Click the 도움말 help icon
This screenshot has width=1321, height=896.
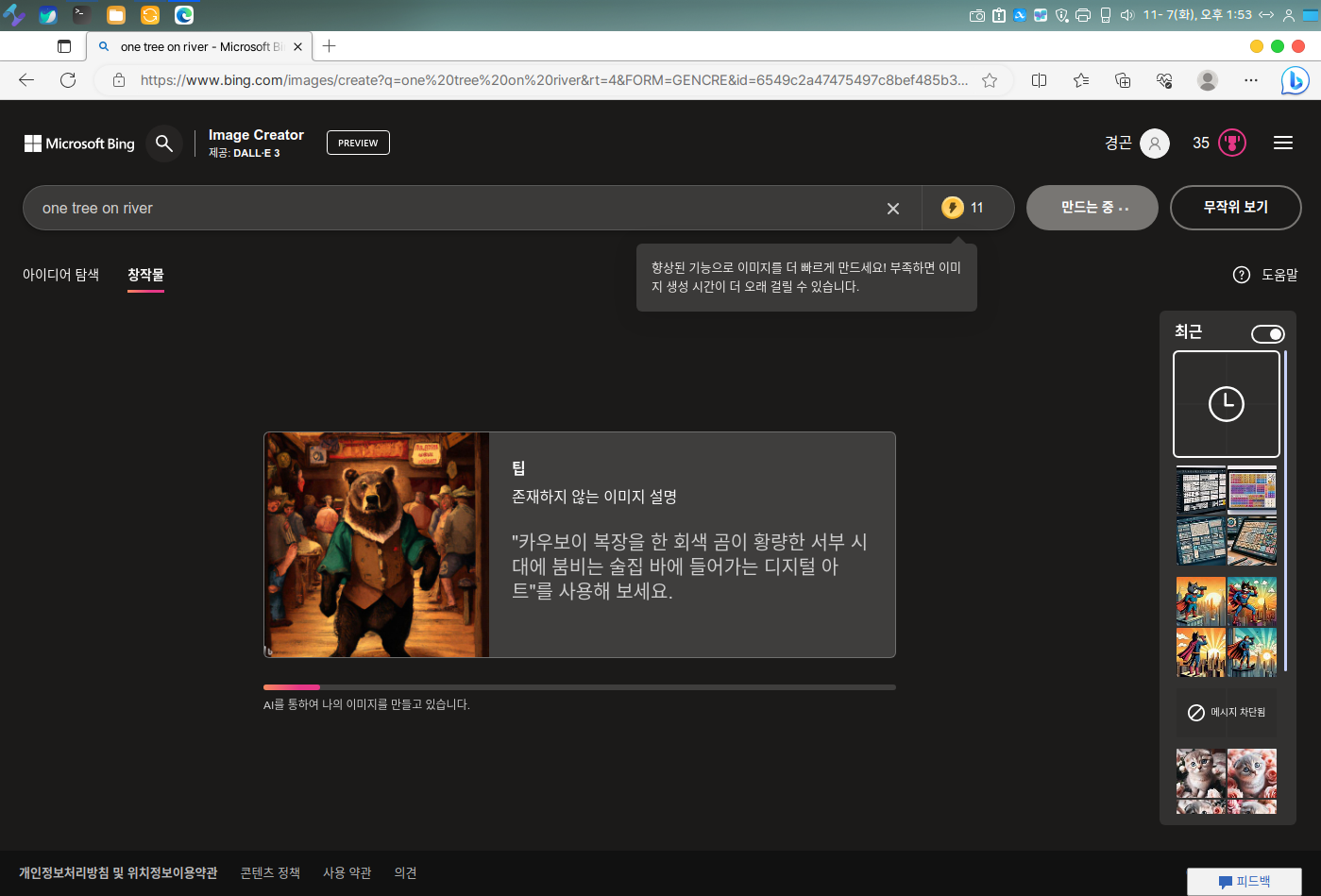coord(1242,275)
